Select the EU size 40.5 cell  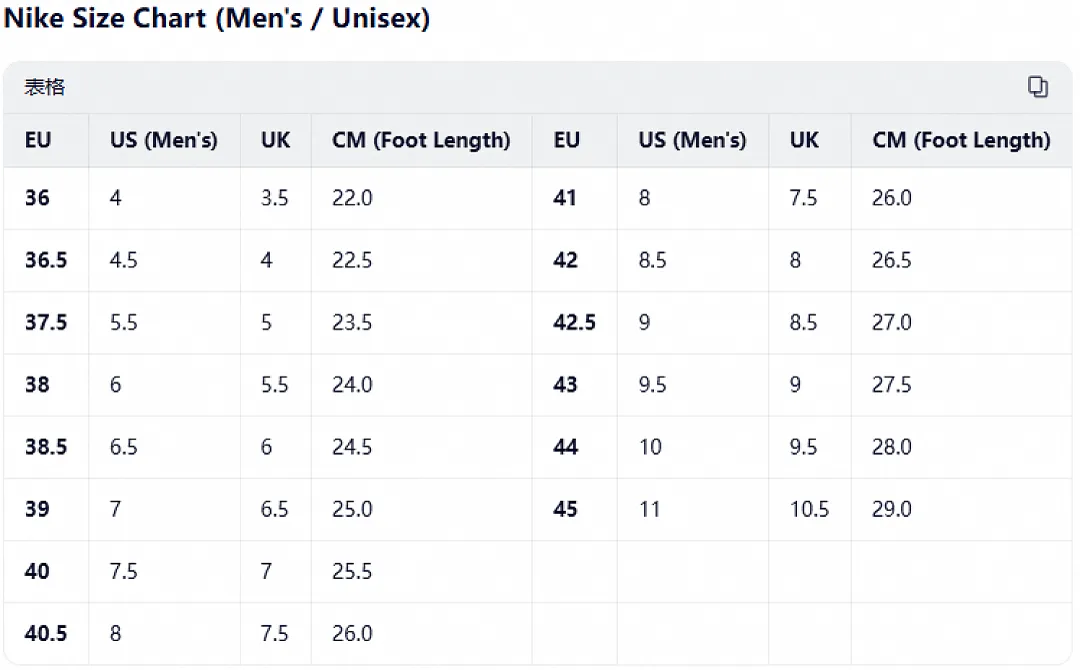(46, 633)
